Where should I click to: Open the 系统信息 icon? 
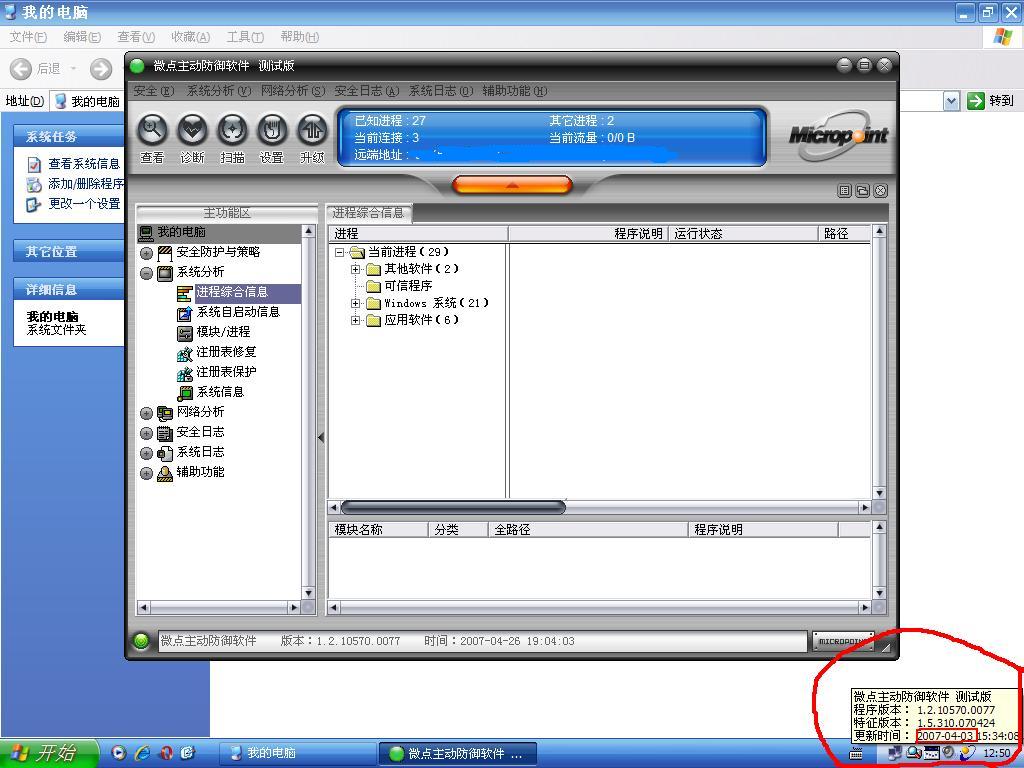(185, 393)
